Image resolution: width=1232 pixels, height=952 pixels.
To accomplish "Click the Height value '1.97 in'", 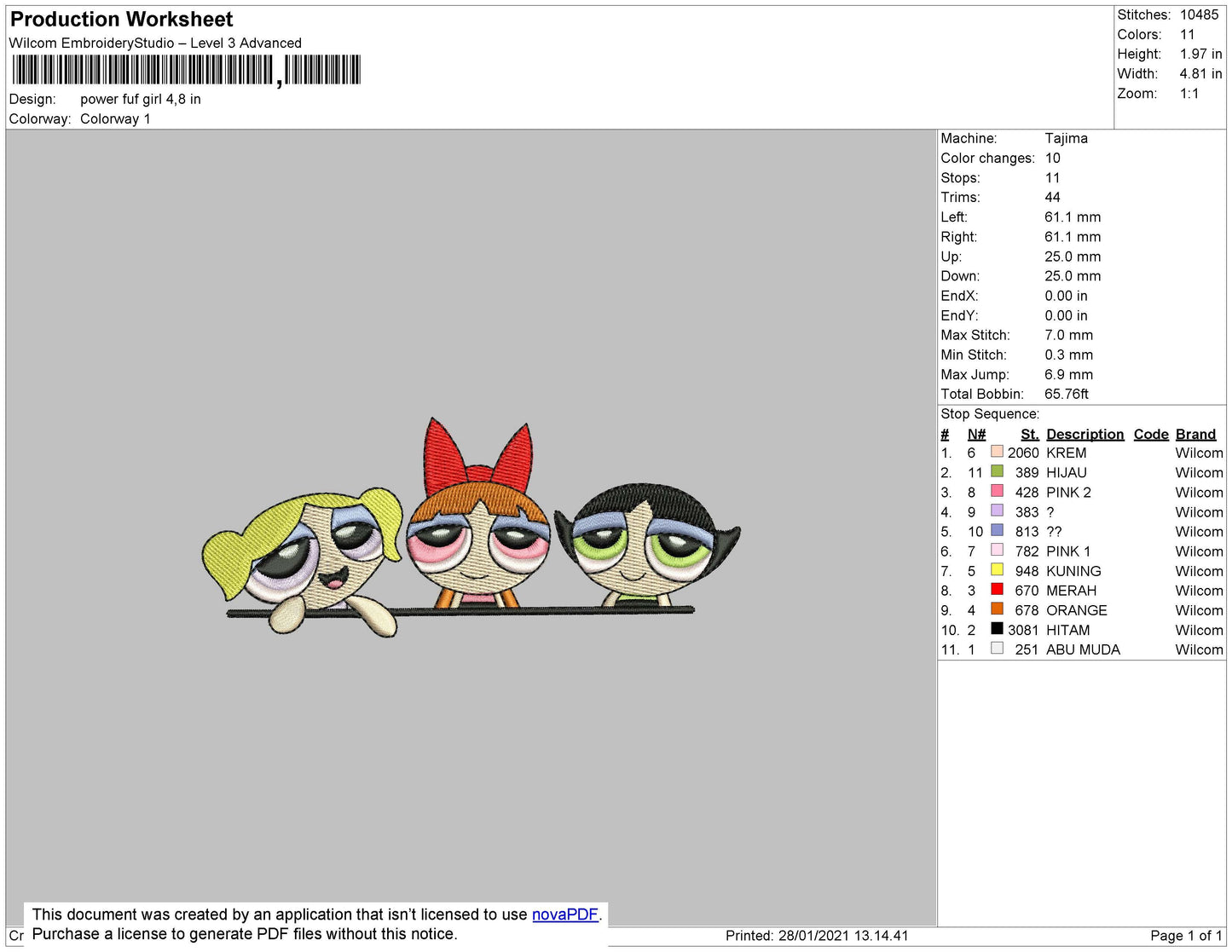I will 1200,55.
